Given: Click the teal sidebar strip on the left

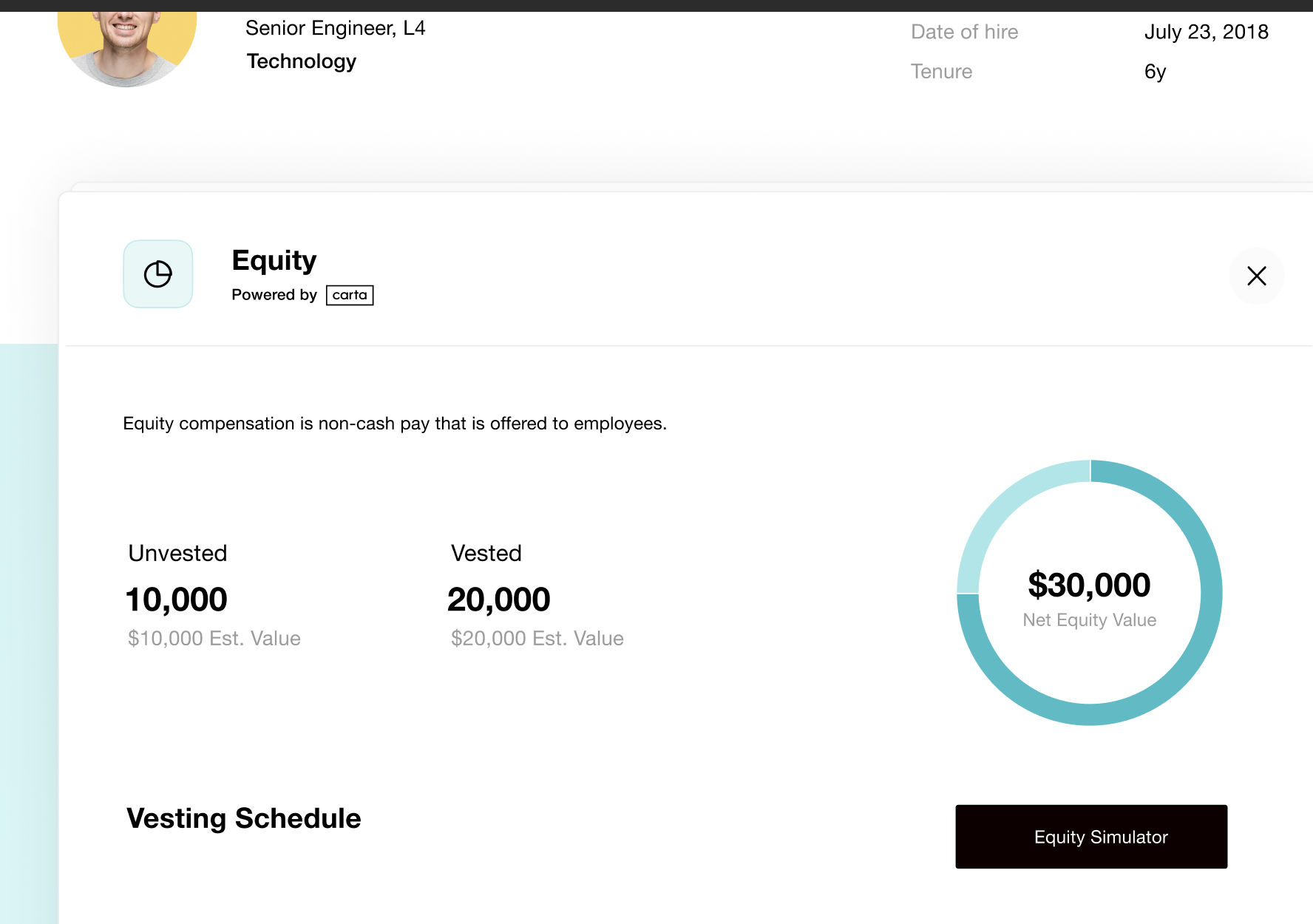Looking at the screenshot, I should click(x=28, y=628).
